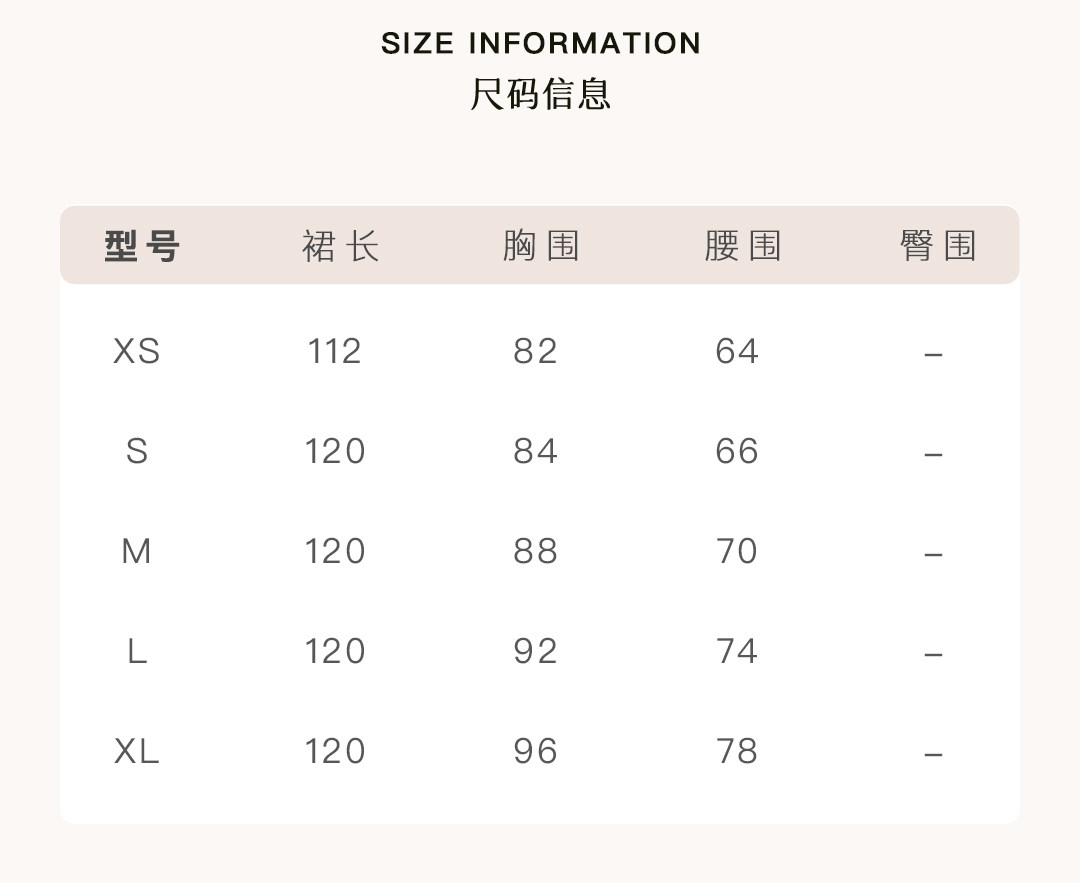This screenshot has width=1080, height=883.
Task: Click bust value 88 in M row
Action: click(x=535, y=552)
